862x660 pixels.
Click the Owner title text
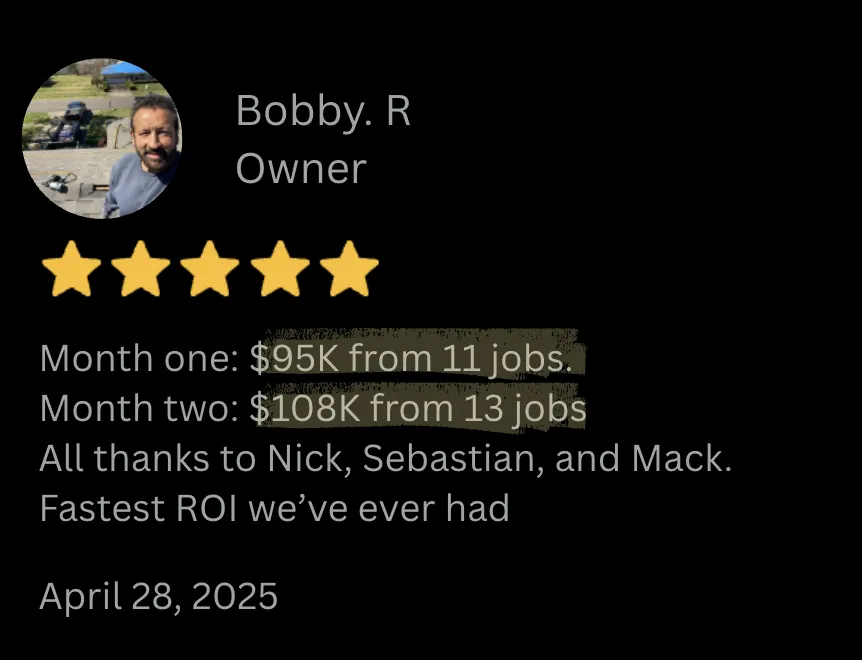pos(301,169)
